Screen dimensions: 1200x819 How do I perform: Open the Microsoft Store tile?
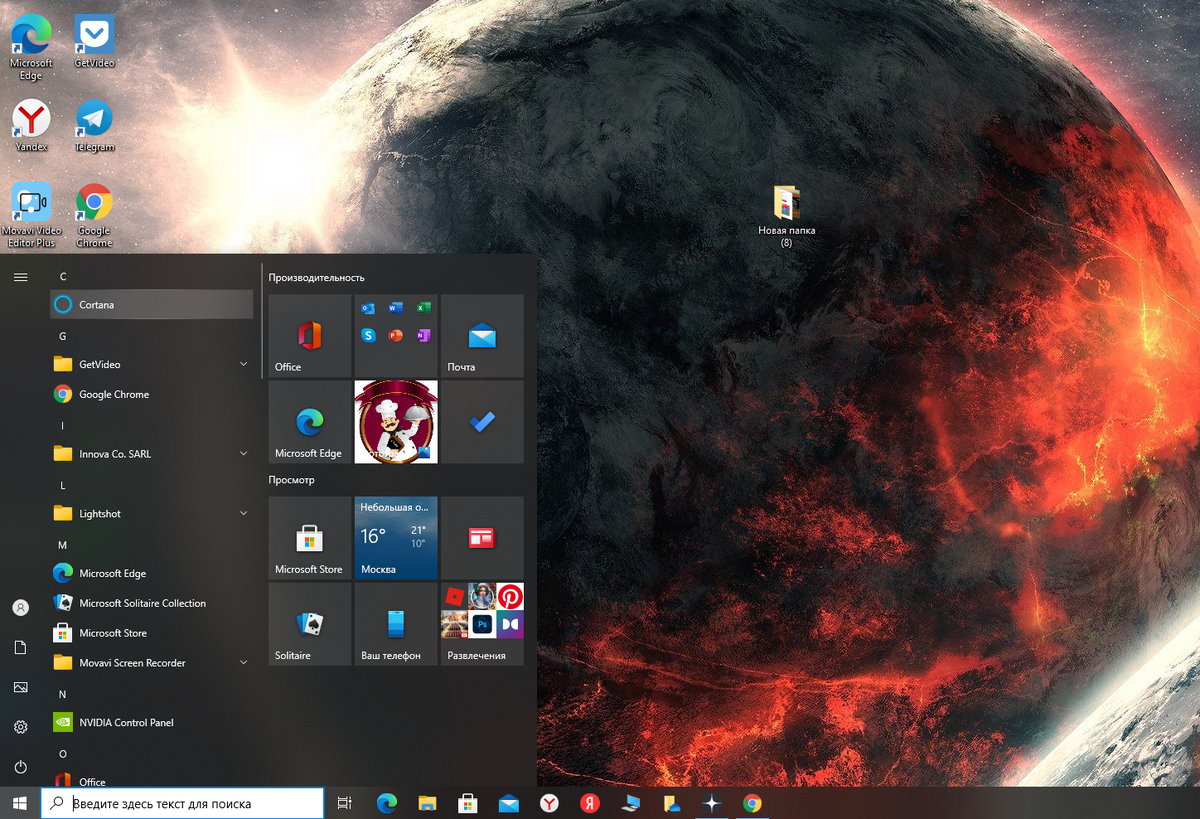click(310, 538)
